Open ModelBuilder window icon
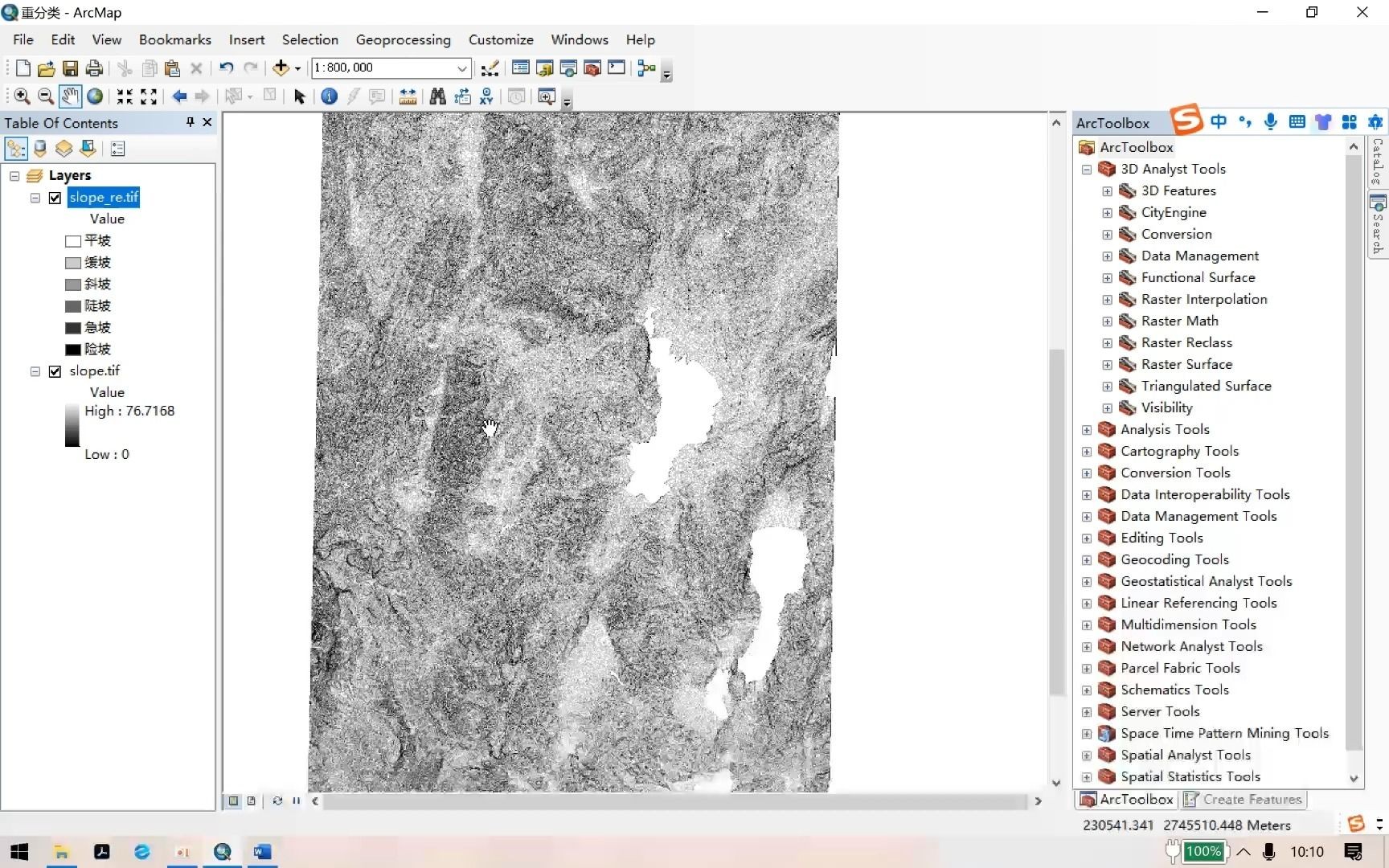Screen dimensions: 1389x868 pyautogui.click(x=646, y=68)
